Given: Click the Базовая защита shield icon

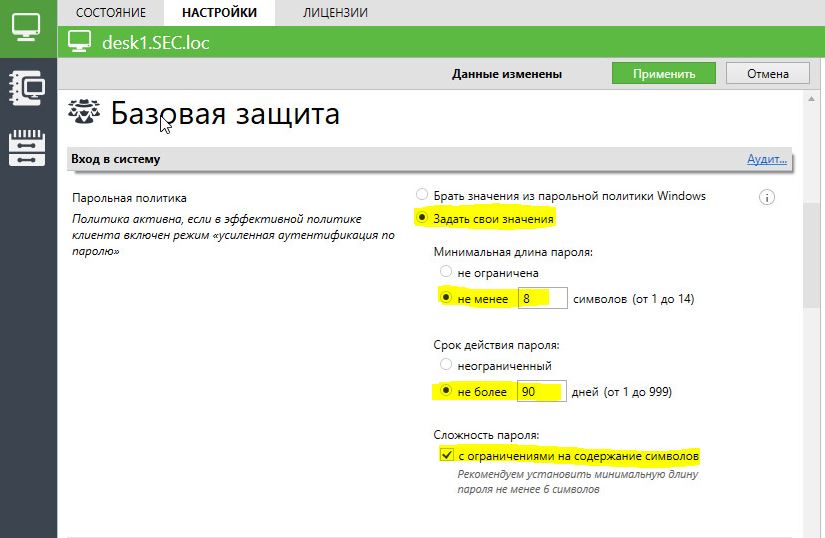Looking at the screenshot, I should click(x=84, y=112).
